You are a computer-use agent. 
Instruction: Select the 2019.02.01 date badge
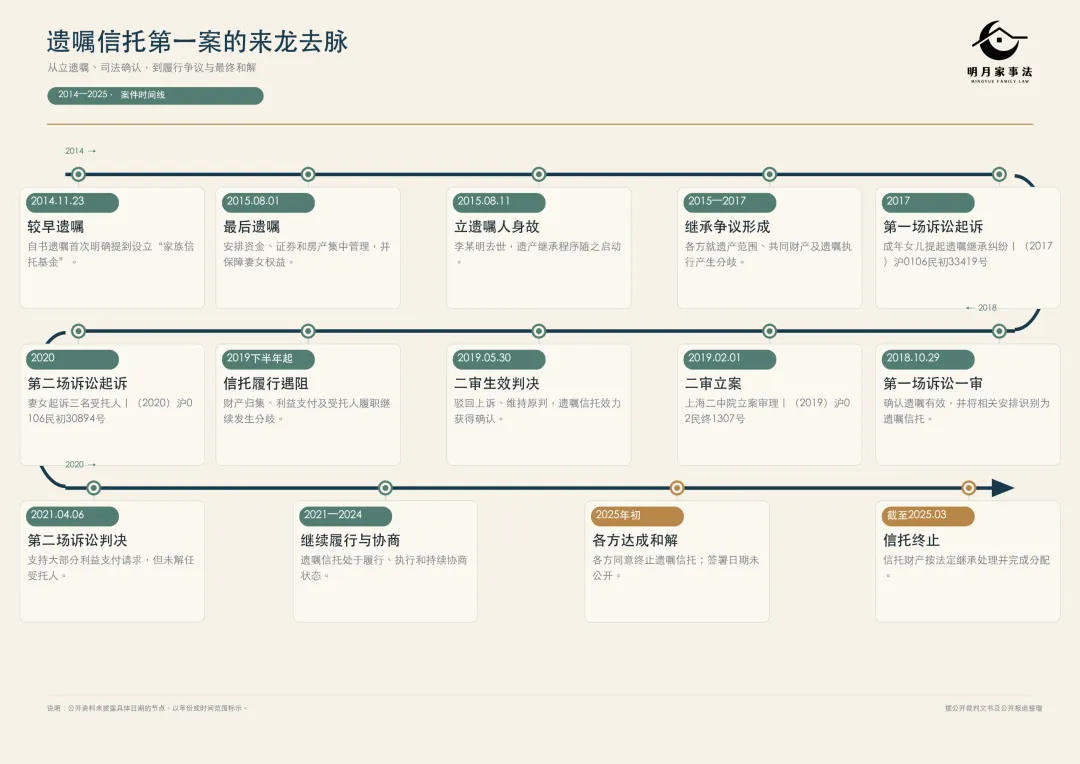pos(730,359)
